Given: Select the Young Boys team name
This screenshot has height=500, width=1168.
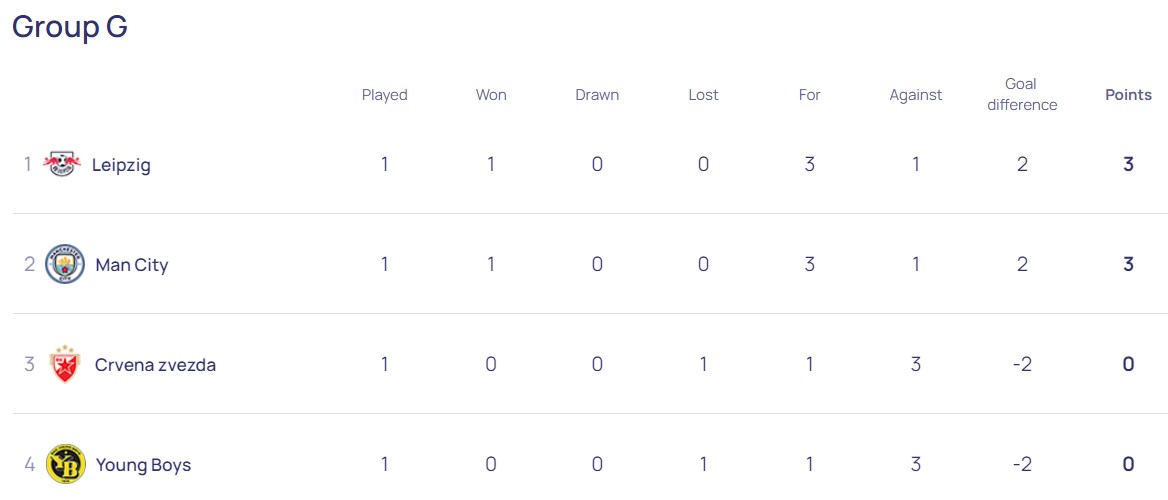Looking at the screenshot, I should click(143, 465).
